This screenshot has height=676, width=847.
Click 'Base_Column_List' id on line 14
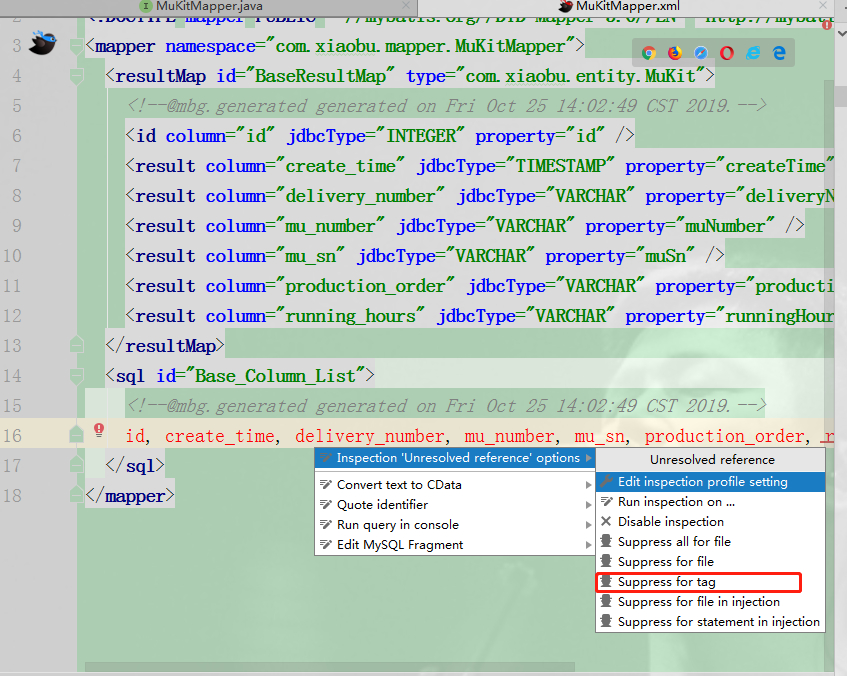[x=275, y=376]
